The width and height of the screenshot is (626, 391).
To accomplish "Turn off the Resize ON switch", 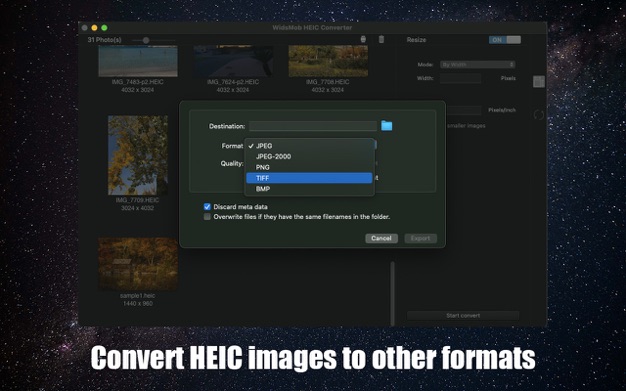I will tap(505, 40).
